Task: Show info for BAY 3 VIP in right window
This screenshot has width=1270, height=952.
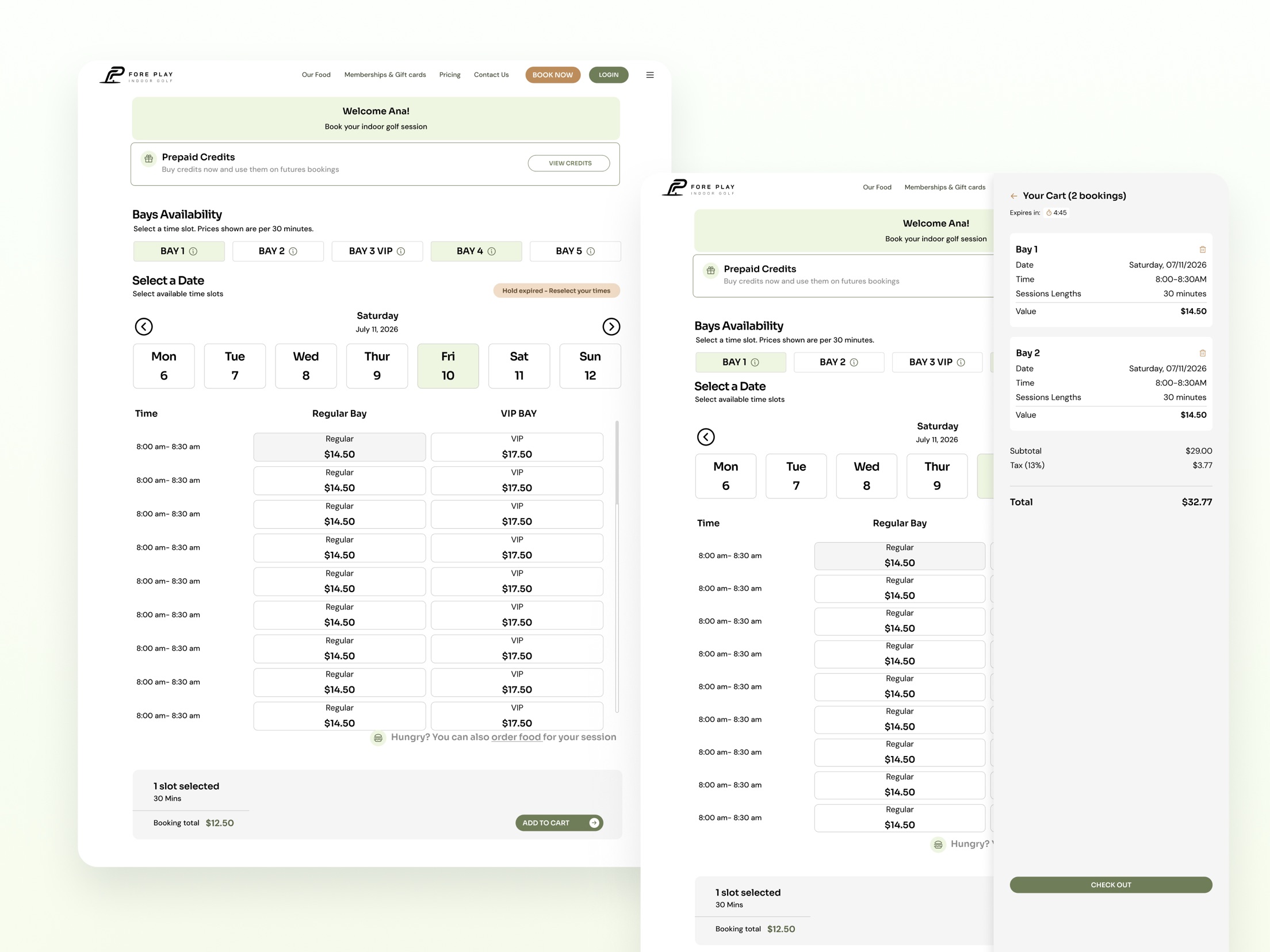Action: point(961,362)
